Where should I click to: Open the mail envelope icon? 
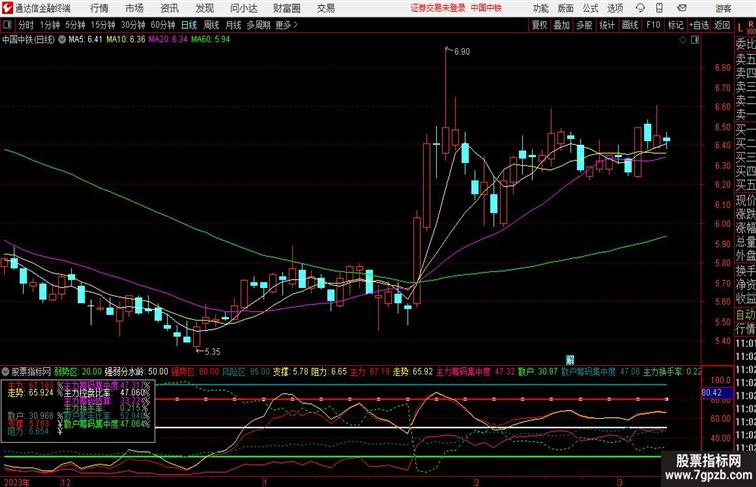pyautogui.click(x=681, y=8)
